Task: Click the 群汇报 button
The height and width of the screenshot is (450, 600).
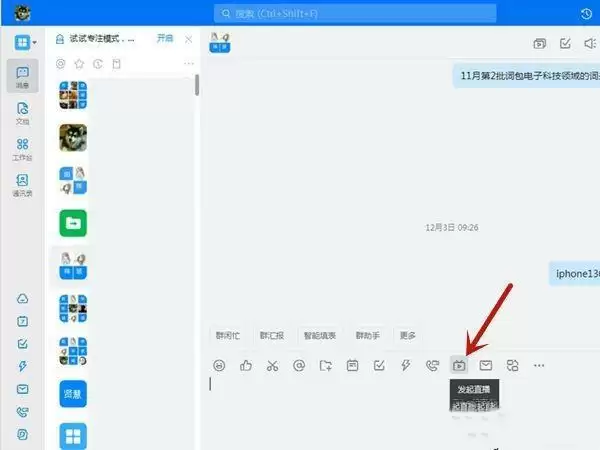Action: (272, 335)
